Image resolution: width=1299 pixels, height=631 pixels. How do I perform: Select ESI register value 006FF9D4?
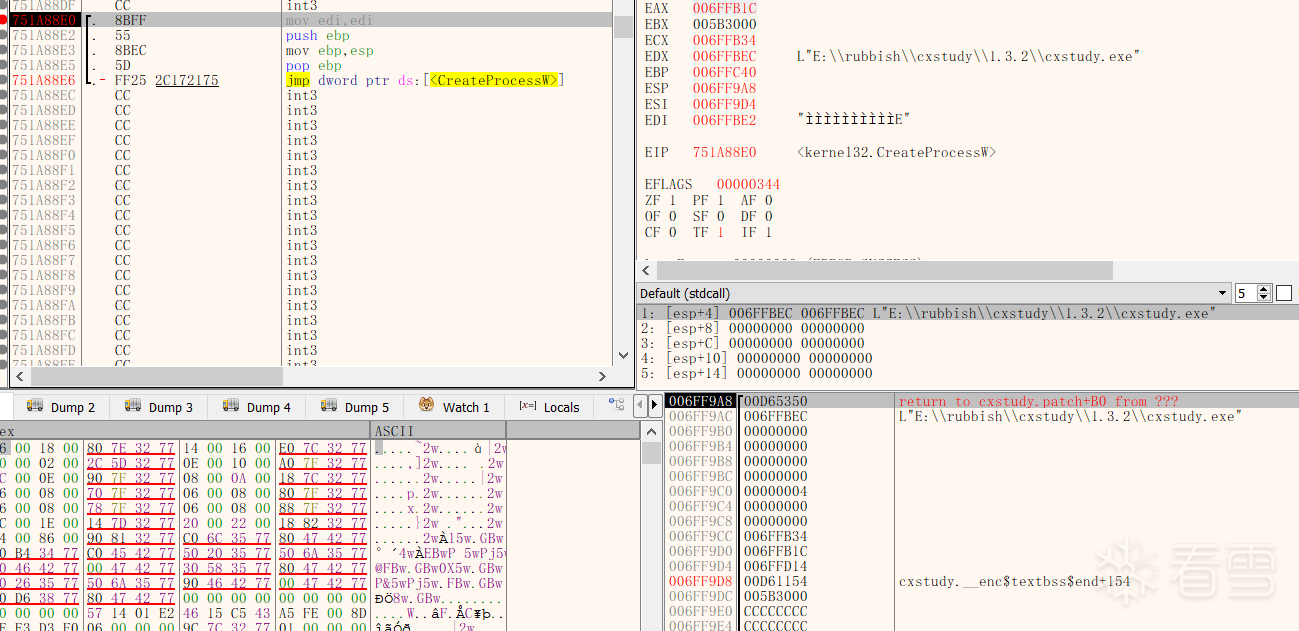click(x=725, y=104)
